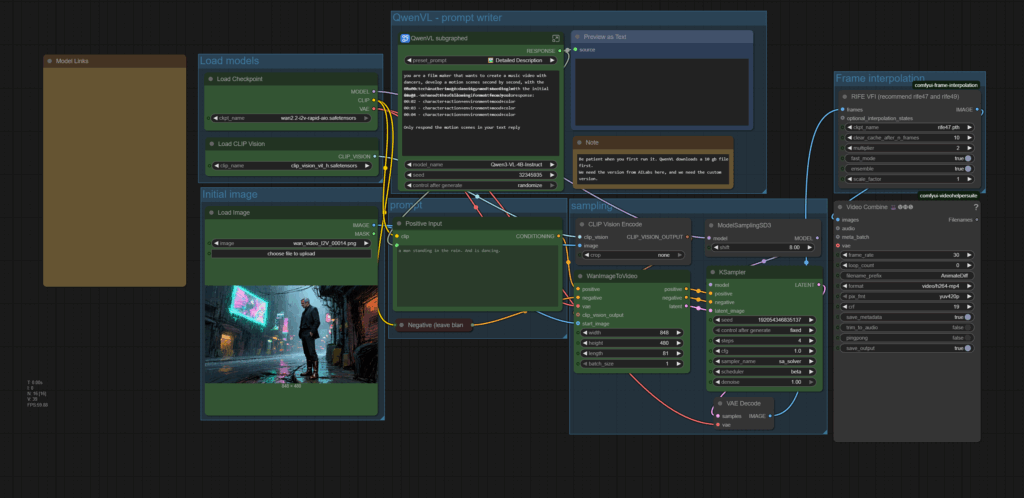
Task: Click choose file to upload button
Action: click(291, 253)
